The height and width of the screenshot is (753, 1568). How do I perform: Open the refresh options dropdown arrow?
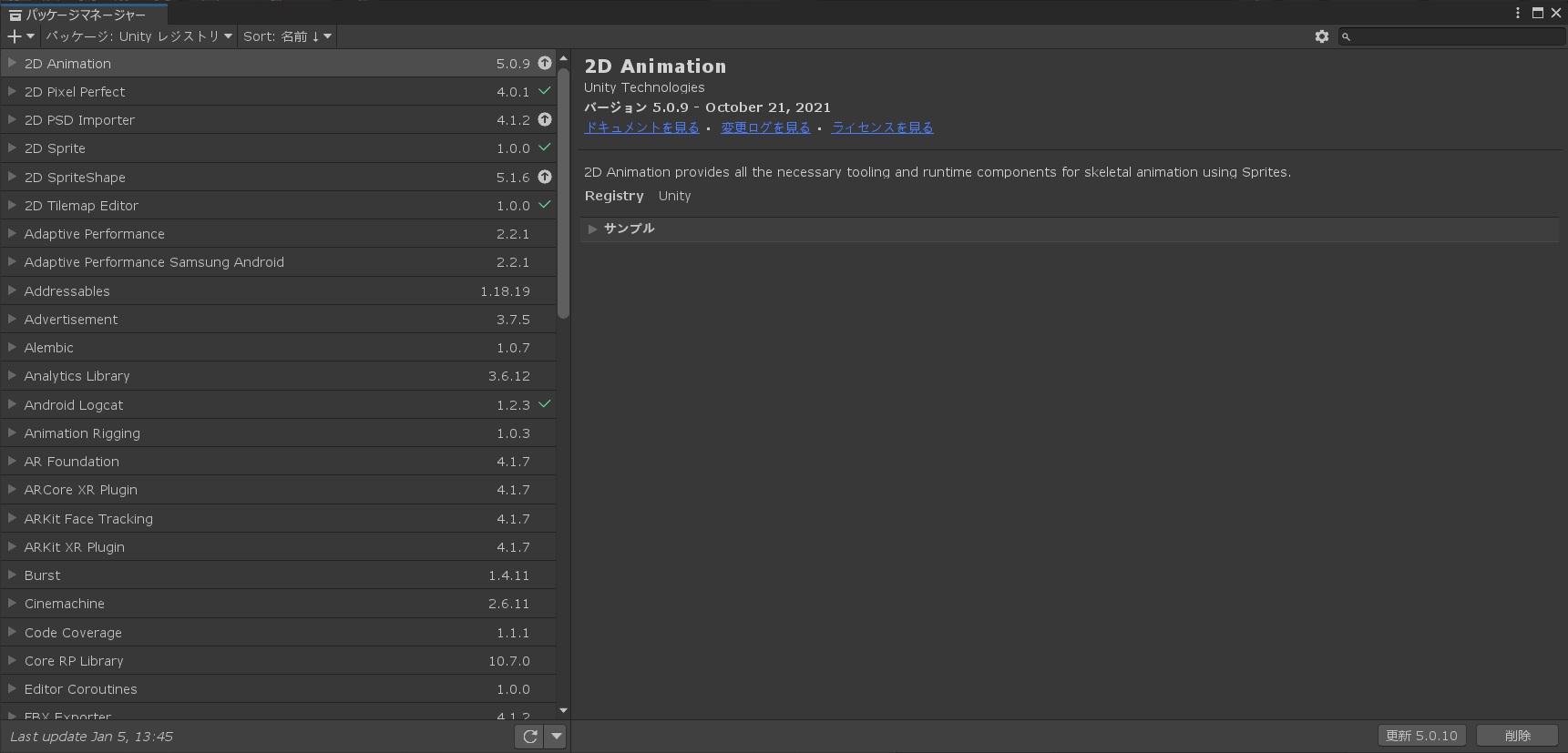pyautogui.click(x=556, y=736)
